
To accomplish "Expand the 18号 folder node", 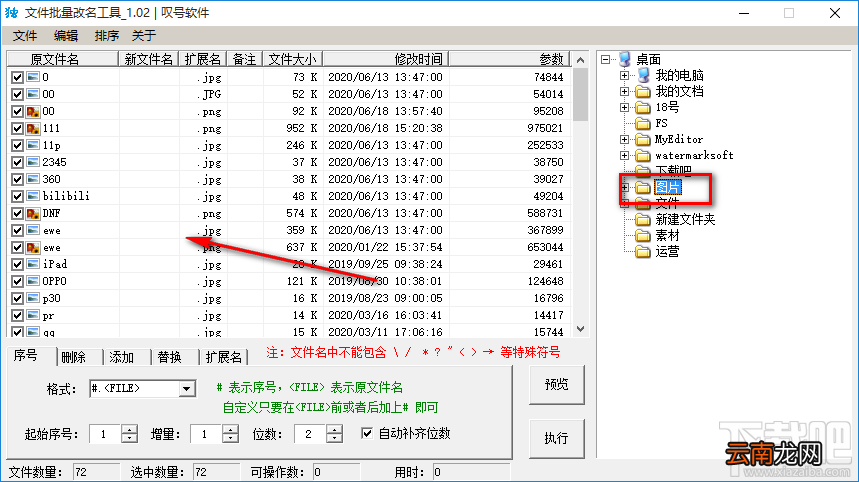I will tap(625, 107).
